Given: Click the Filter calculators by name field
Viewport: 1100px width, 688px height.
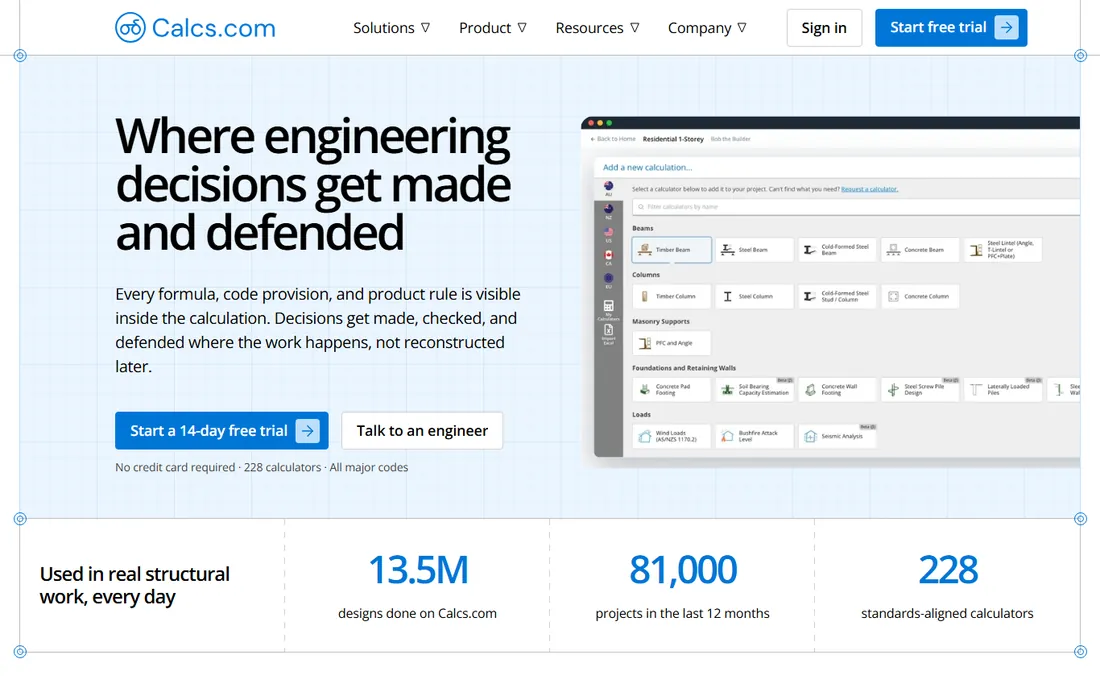Looking at the screenshot, I should (x=856, y=207).
